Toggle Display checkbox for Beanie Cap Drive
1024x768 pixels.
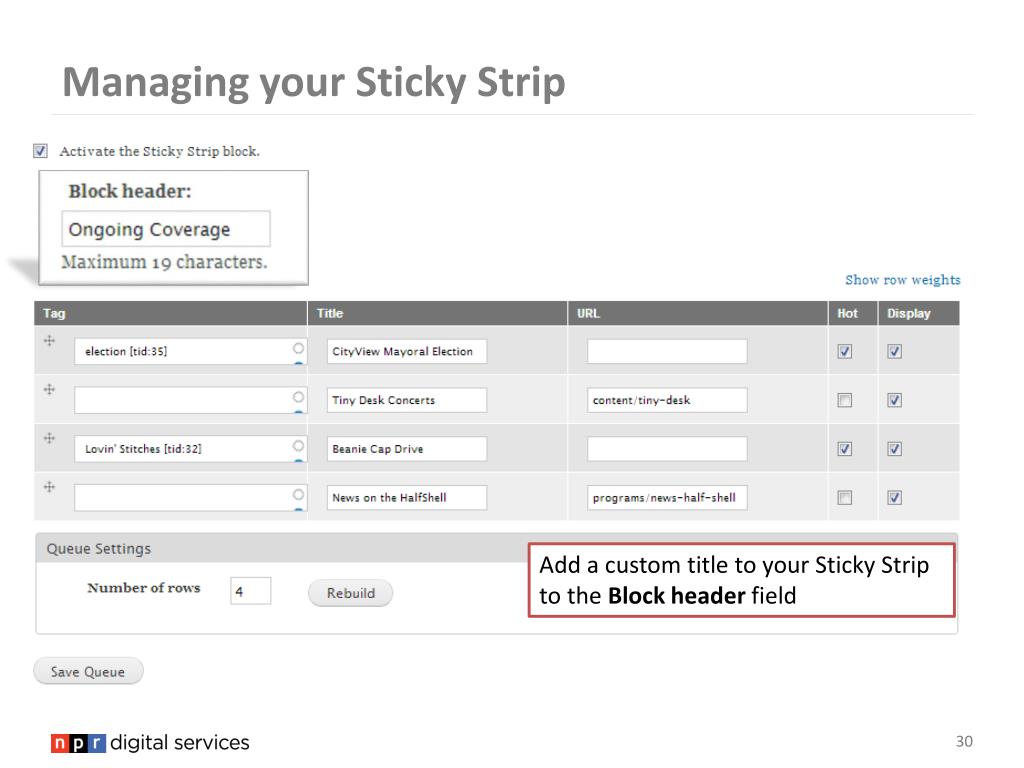(x=895, y=449)
